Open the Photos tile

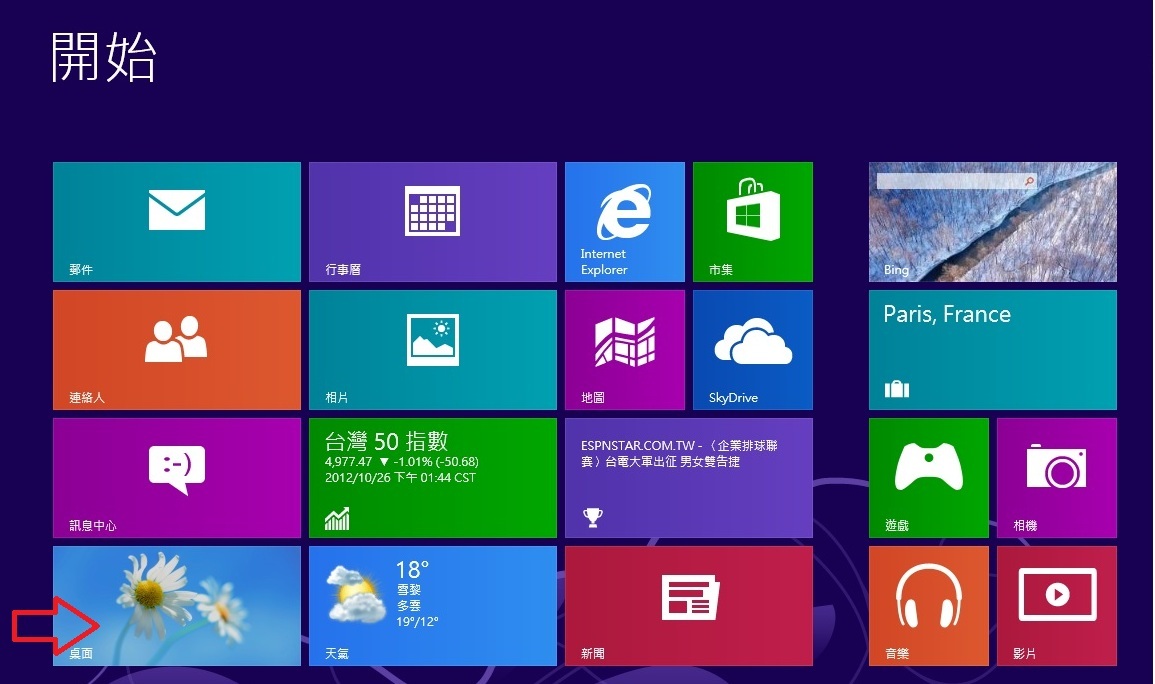point(432,349)
